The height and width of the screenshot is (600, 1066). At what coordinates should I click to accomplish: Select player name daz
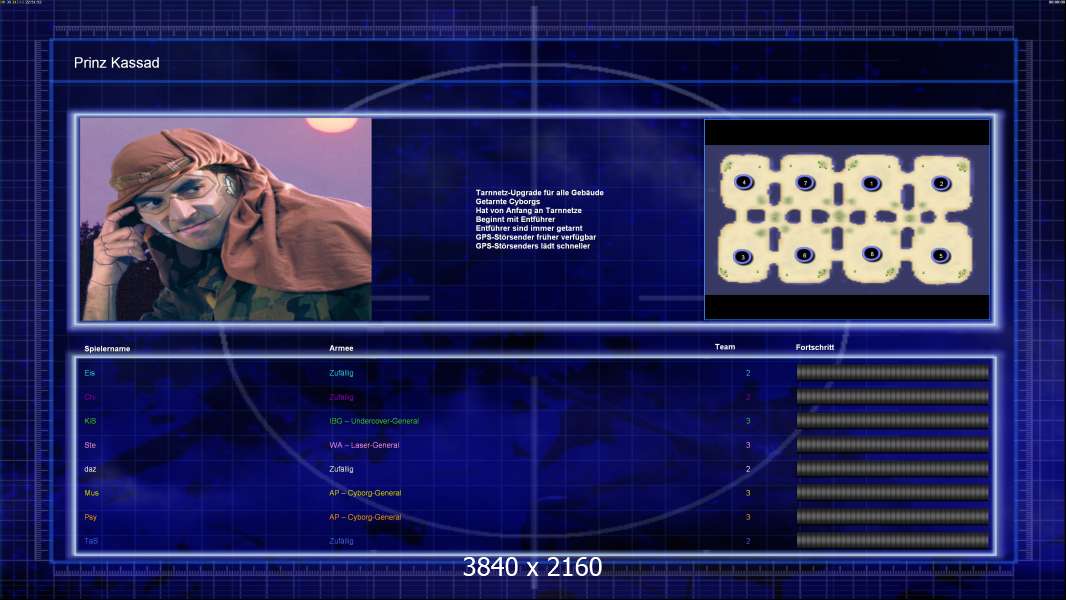[x=90, y=469]
